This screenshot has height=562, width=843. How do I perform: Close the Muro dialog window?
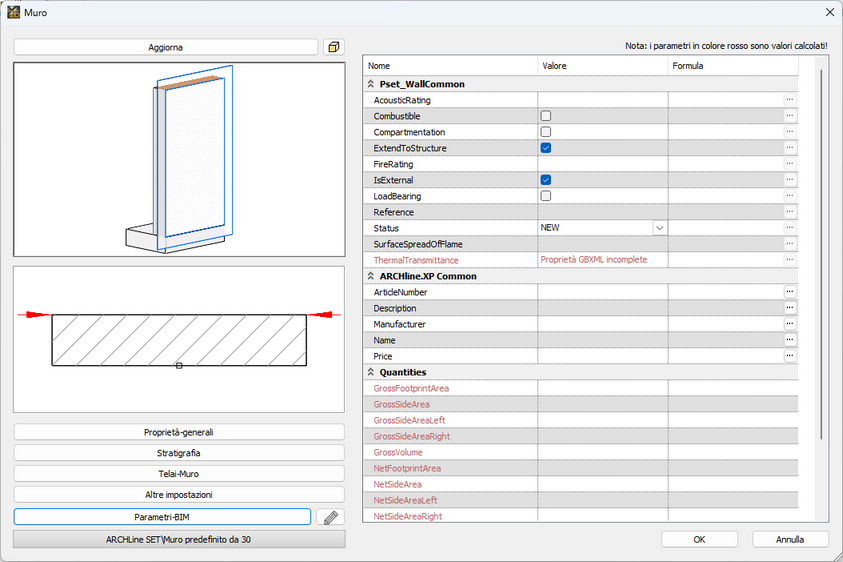[830, 12]
